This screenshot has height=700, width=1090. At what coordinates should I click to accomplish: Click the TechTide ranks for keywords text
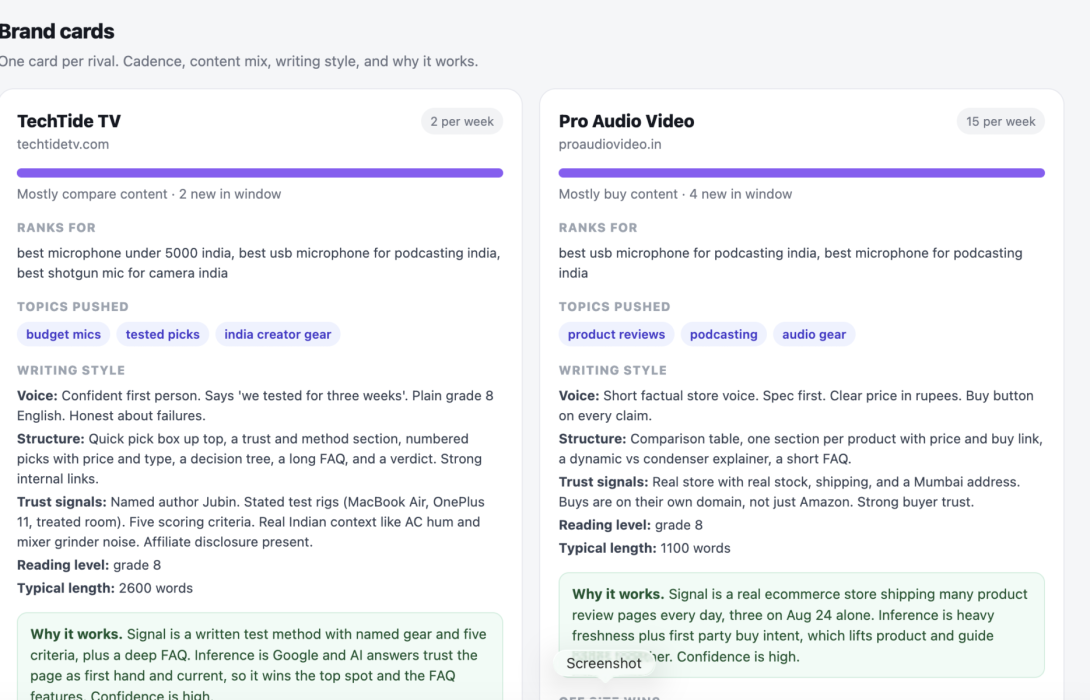(x=259, y=263)
